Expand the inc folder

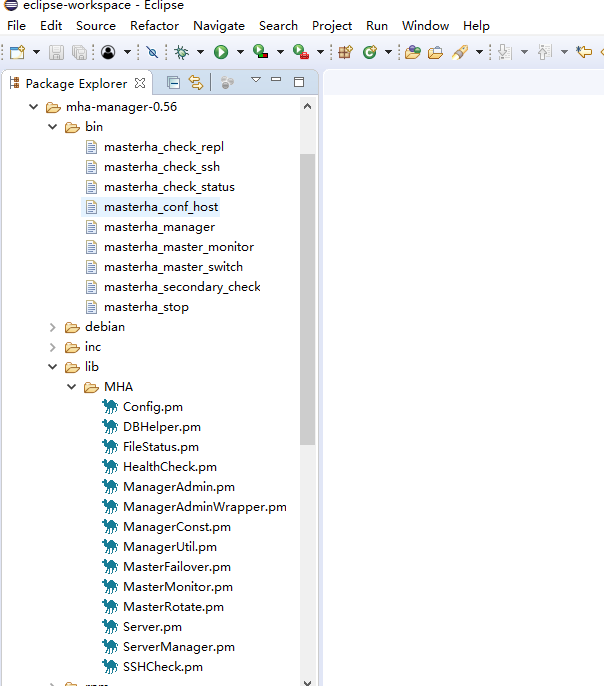53,347
